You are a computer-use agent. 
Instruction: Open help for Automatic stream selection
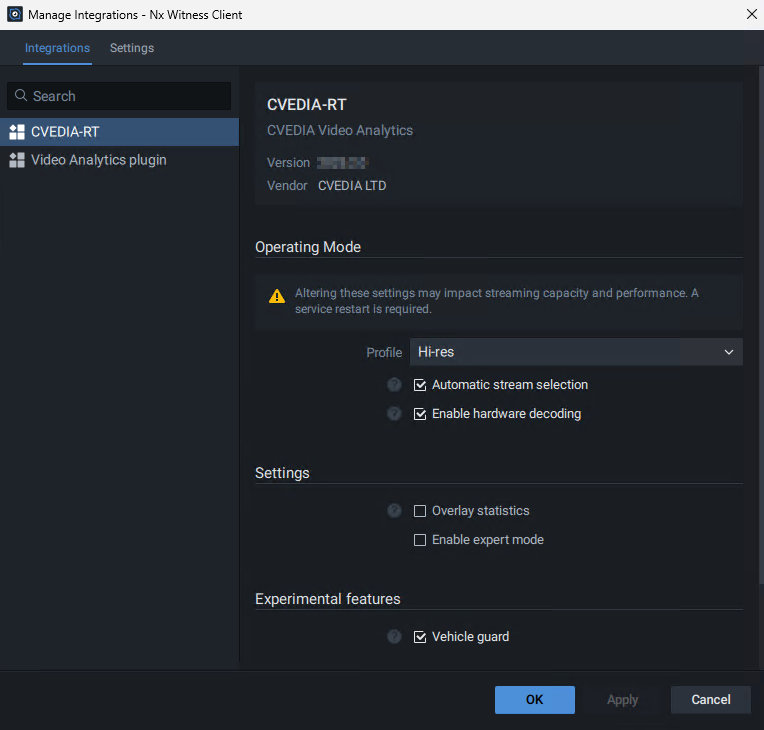coord(394,384)
